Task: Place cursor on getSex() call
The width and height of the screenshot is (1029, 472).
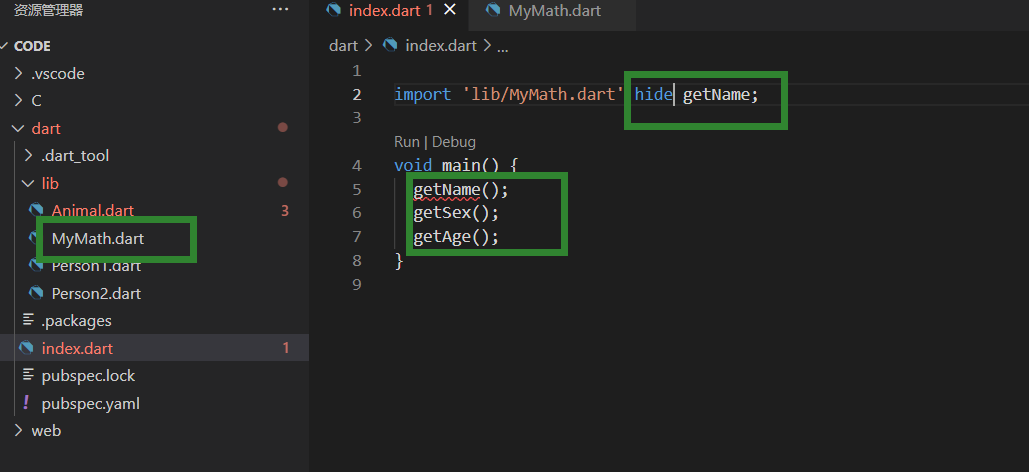Action: click(x=456, y=213)
